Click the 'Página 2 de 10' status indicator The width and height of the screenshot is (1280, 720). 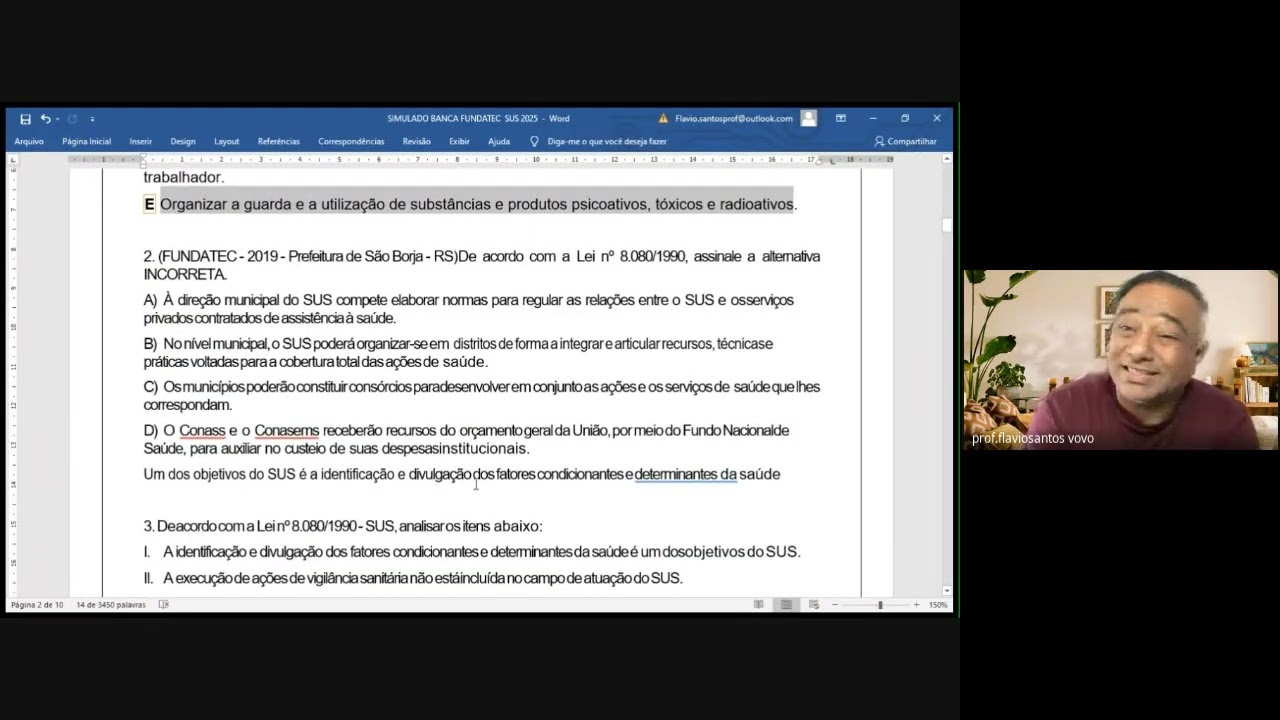pos(37,605)
